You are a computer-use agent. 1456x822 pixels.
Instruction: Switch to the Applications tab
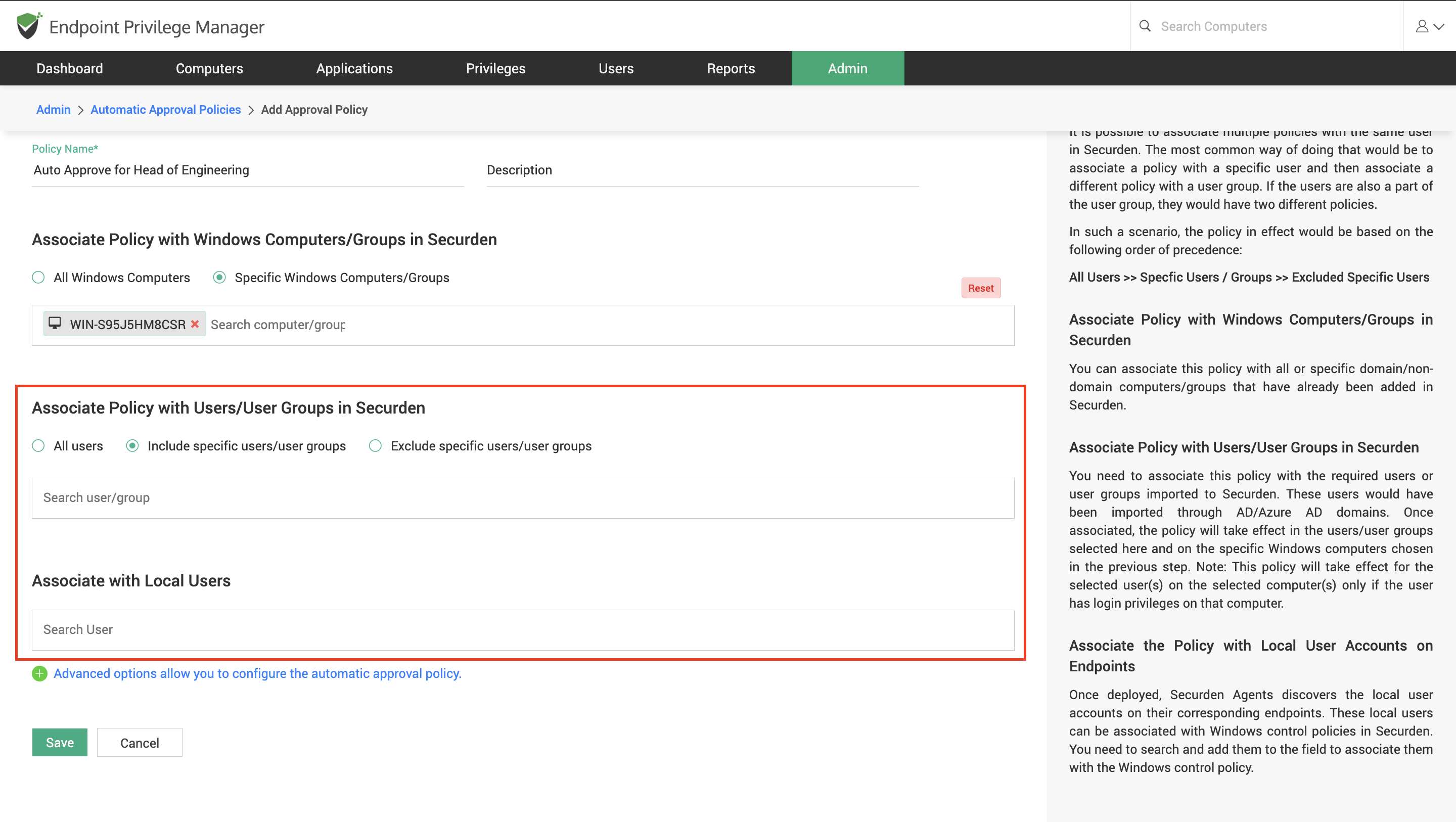tap(354, 68)
